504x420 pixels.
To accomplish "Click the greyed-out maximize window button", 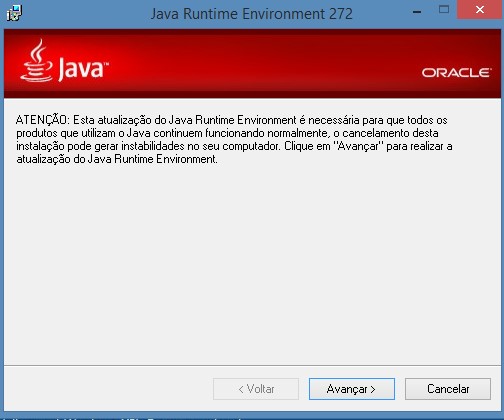I will tap(444, 10).
